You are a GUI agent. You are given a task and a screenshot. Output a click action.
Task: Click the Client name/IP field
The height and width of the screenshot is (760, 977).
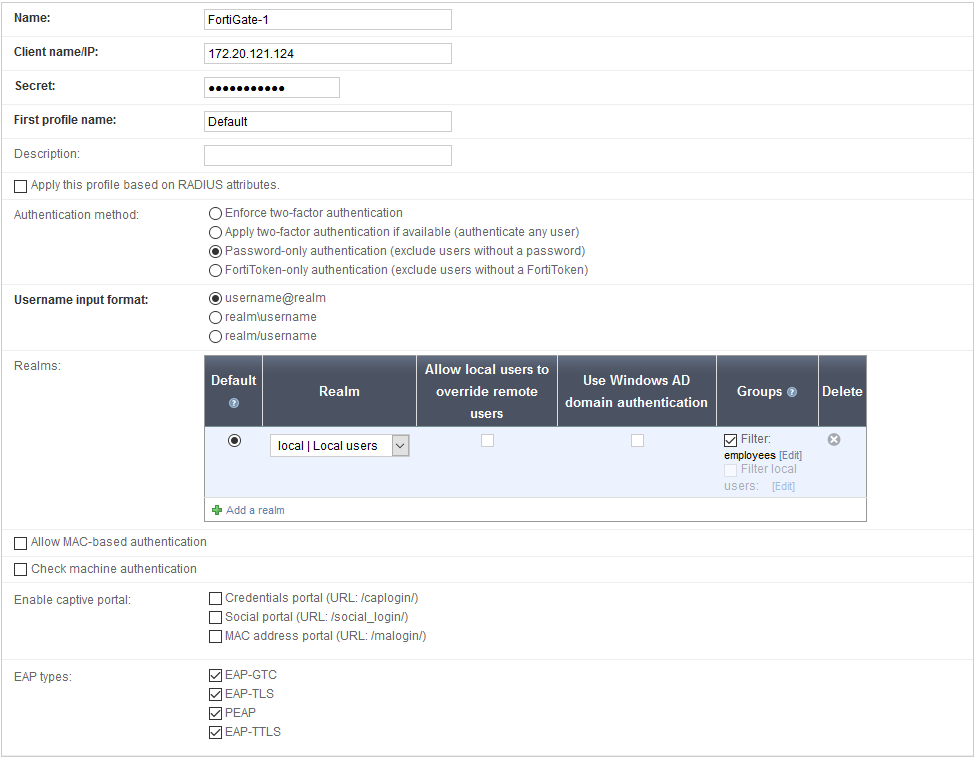[328, 54]
